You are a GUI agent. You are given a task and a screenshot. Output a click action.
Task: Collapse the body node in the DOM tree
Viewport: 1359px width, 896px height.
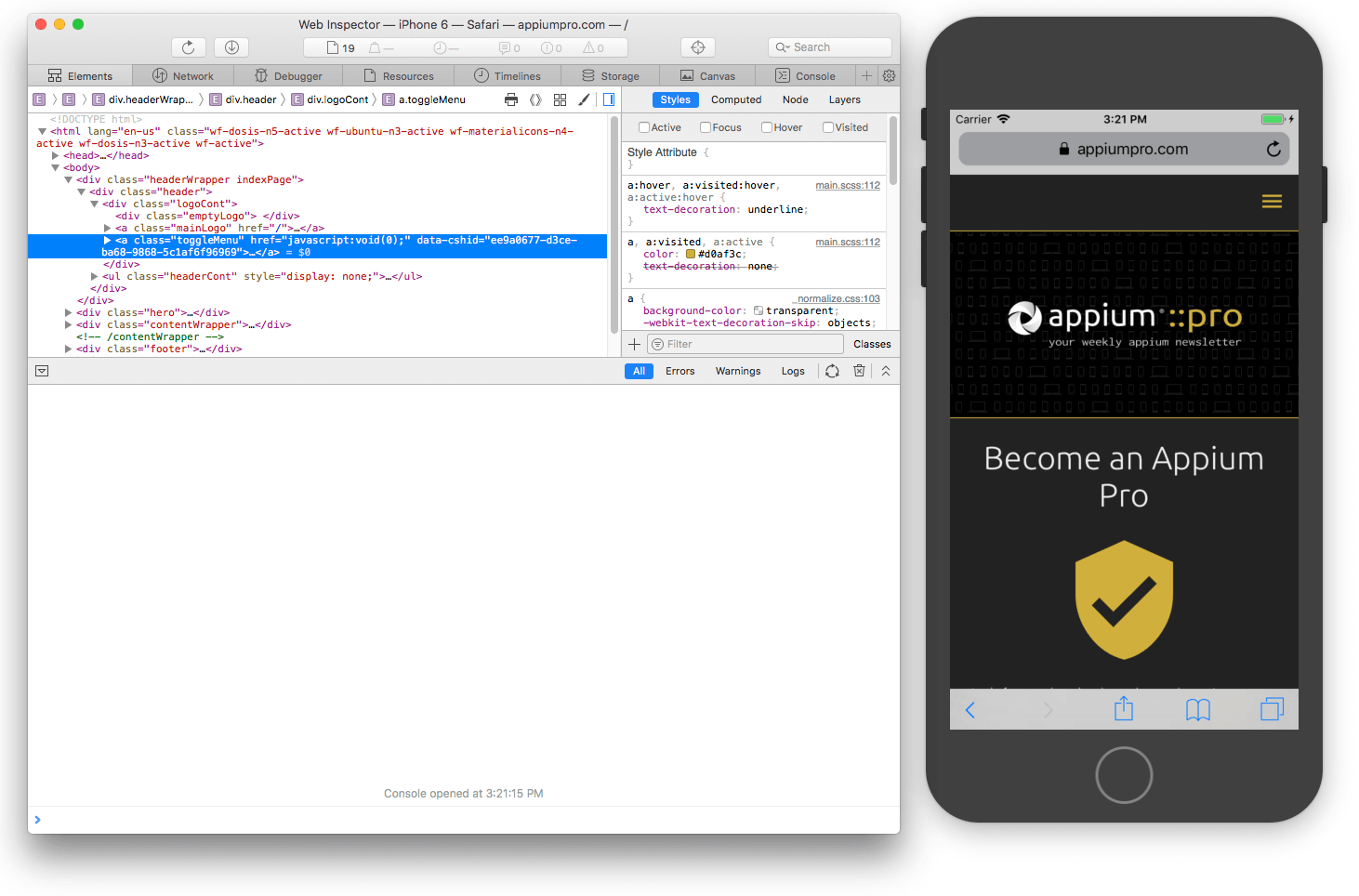pos(55,167)
